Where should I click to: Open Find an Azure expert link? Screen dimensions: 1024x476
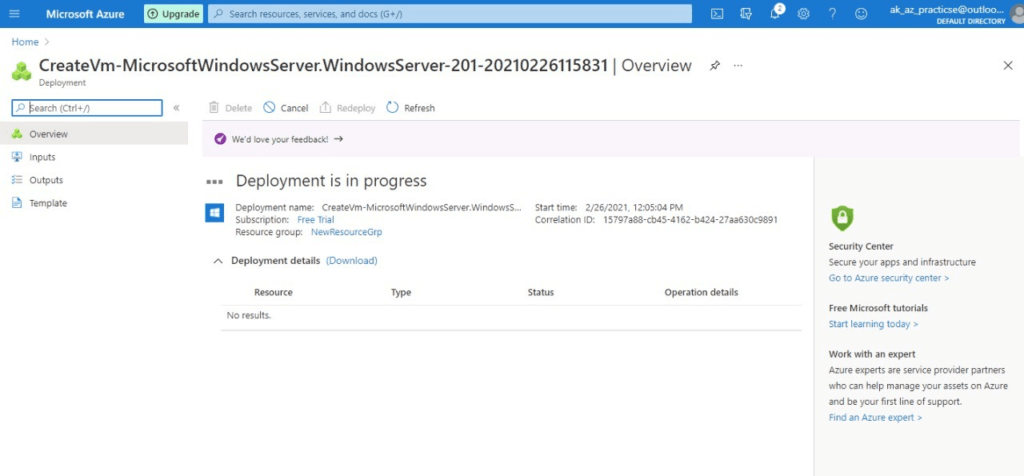(875, 417)
